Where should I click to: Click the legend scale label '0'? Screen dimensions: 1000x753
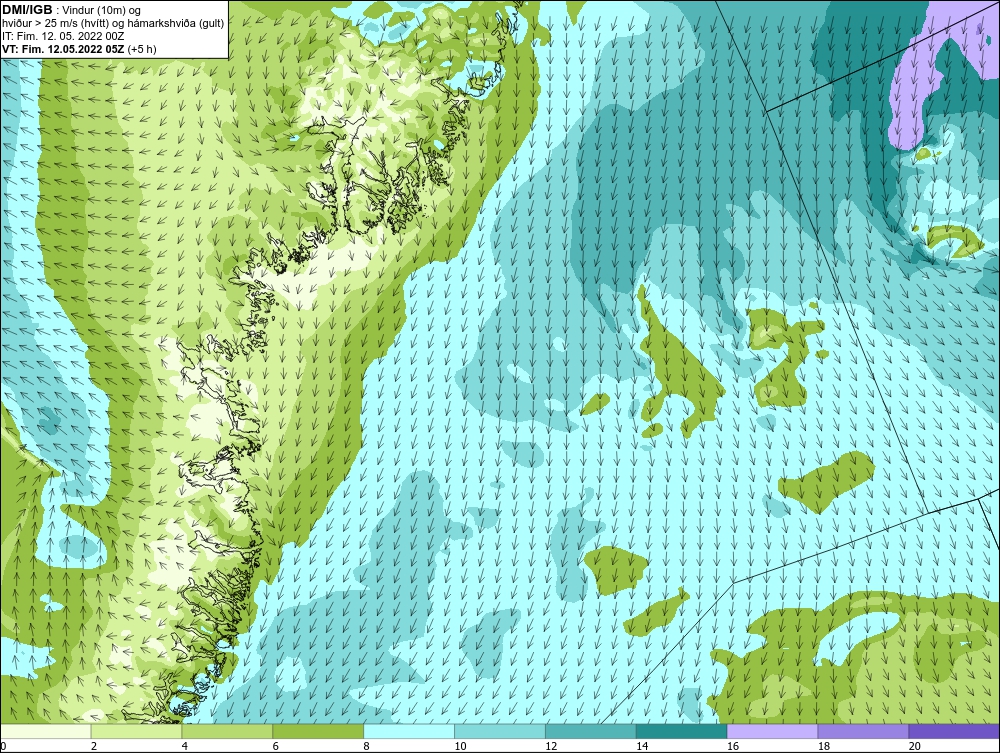click(3, 746)
